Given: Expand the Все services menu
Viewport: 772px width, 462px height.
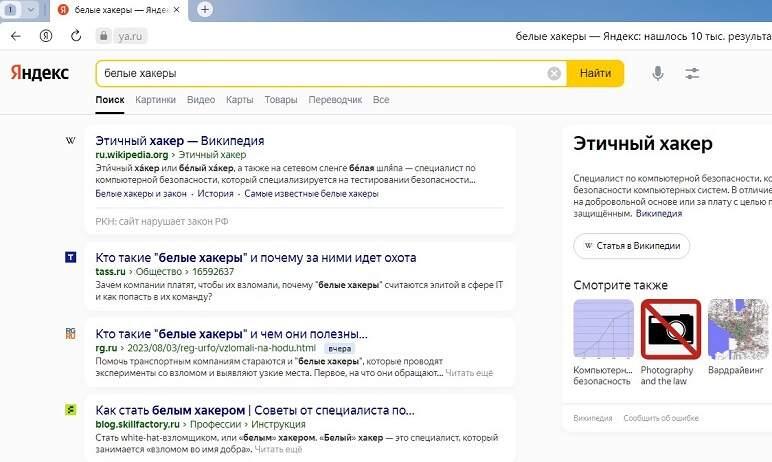Looking at the screenshot, I should click(381, 99).
